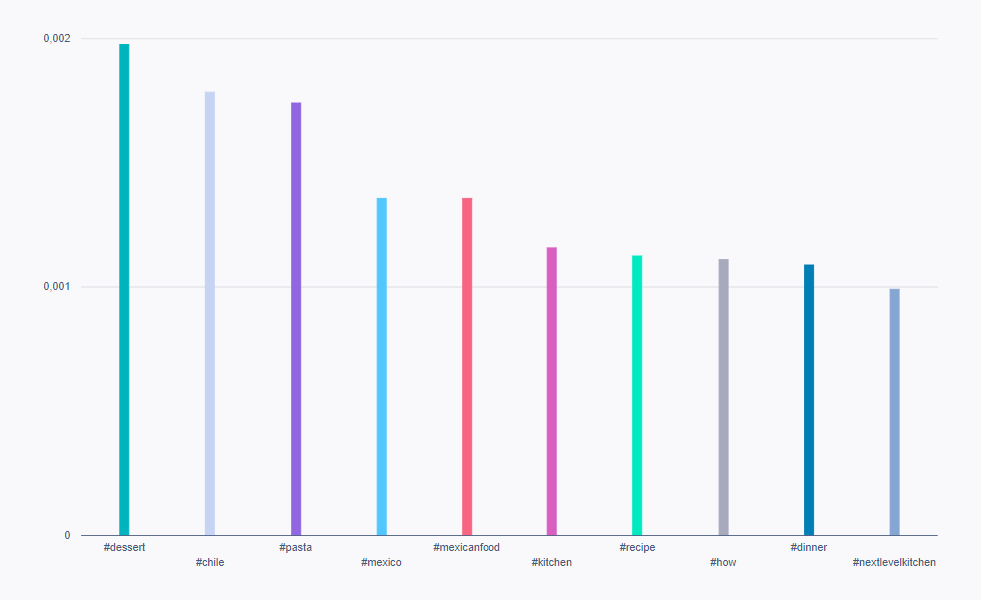This screenshot has width=981, height=600.
Task: Click the #mexico axis label
Action: click(x=381, y=562)
